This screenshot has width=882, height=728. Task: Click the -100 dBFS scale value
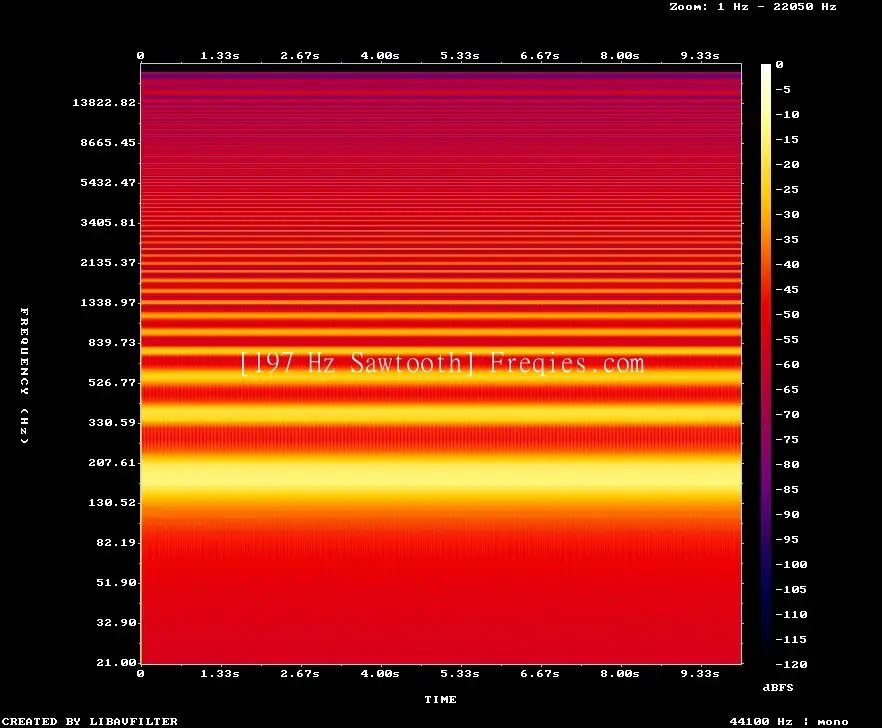tap(791, 564)
